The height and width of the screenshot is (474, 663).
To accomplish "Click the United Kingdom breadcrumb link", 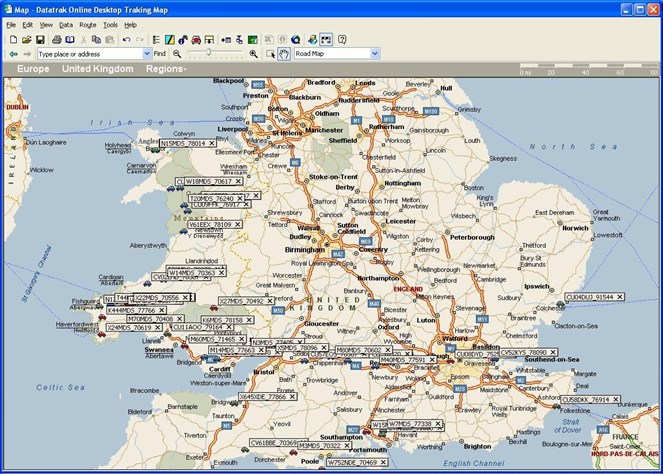I will (98, 68).
